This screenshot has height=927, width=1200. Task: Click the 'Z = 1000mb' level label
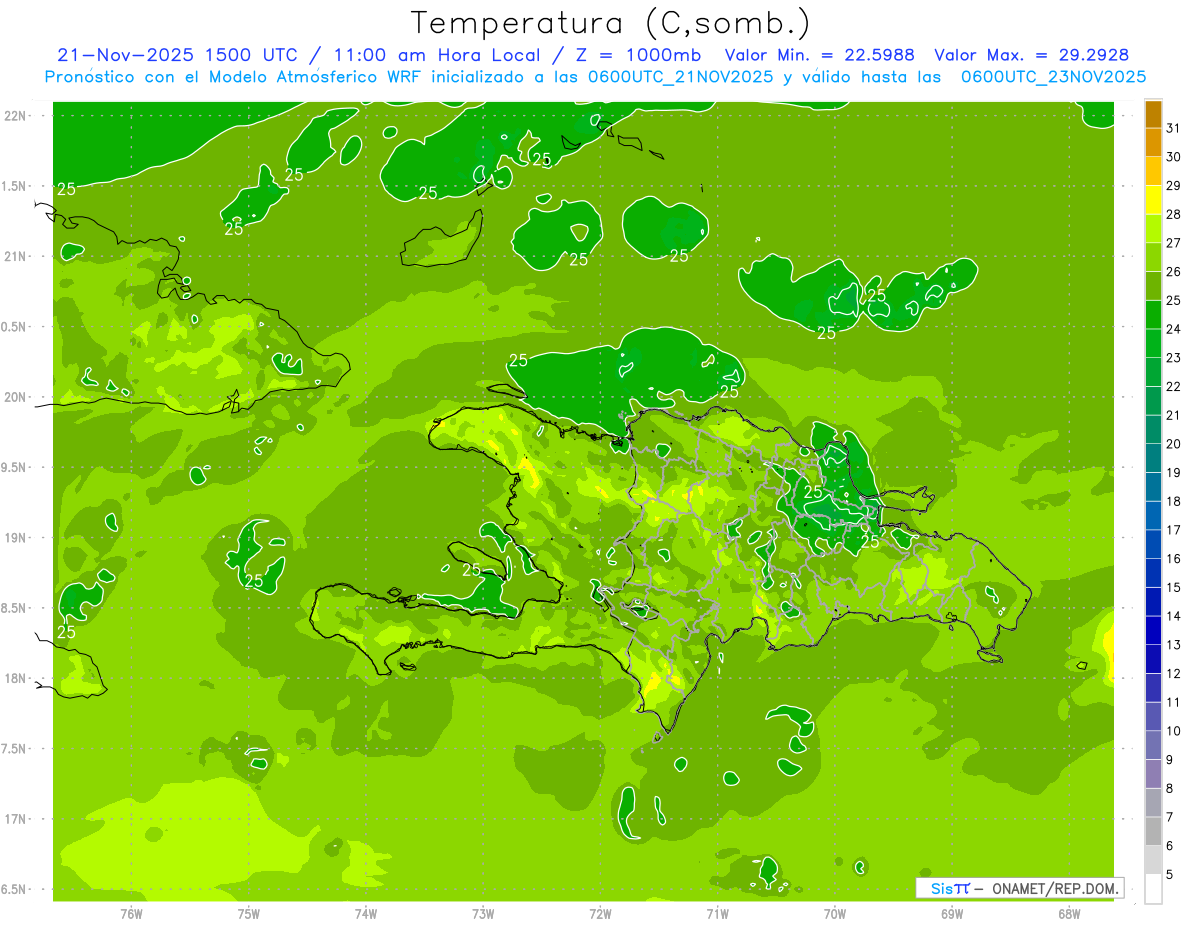[x=642, y=55]
